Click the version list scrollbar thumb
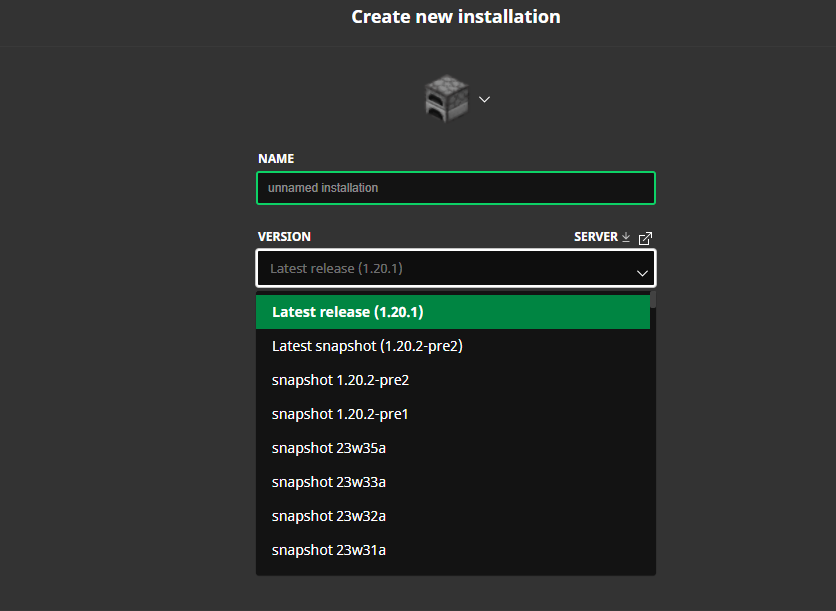This screenshot has width=836, height=611. 653,299
